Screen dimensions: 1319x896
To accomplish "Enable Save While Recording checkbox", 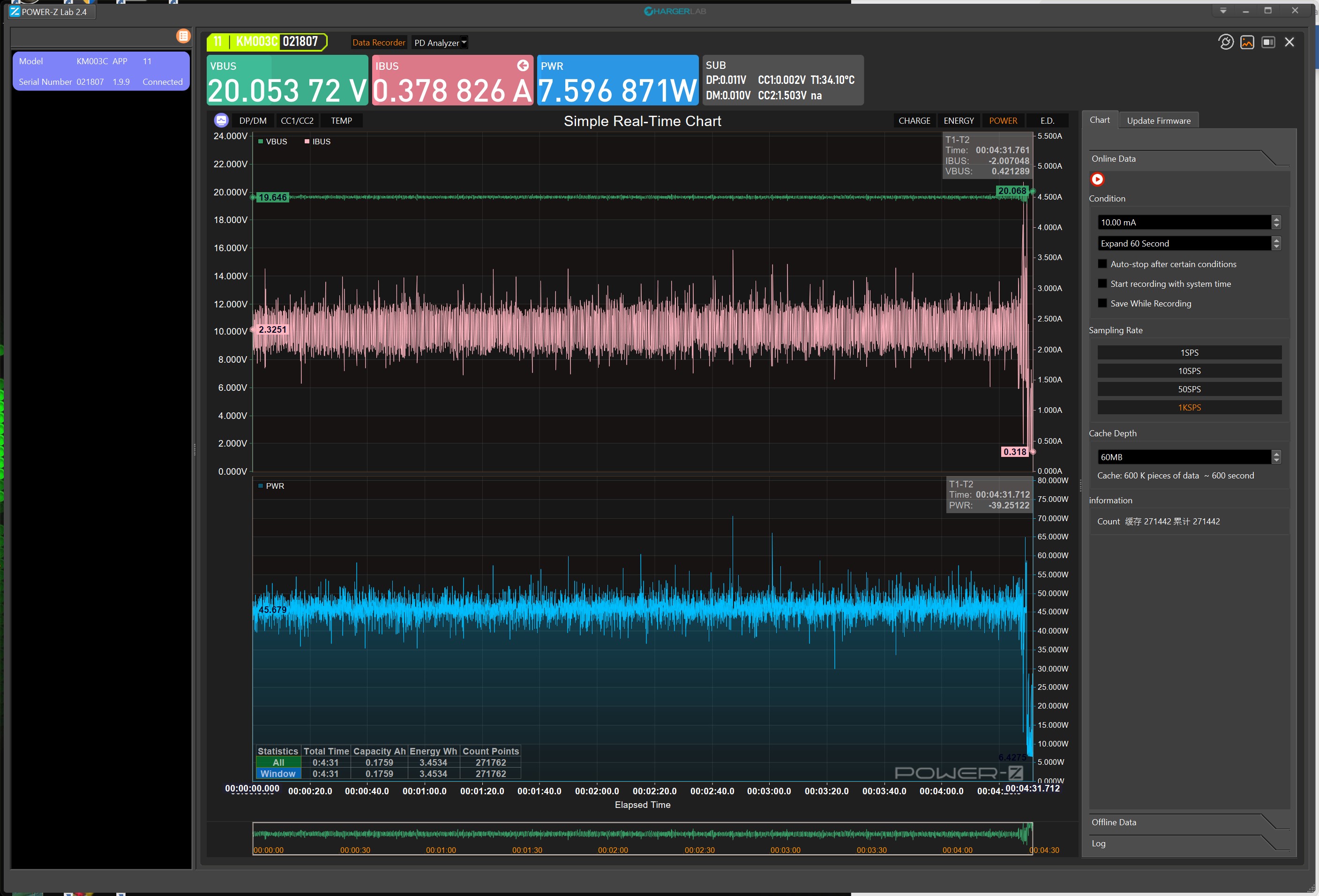I will click(x=1102, y=303).
